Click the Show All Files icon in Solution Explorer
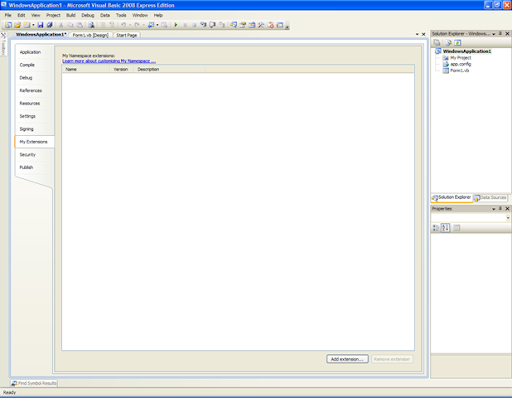512x398 pixels. pos(448,43)
